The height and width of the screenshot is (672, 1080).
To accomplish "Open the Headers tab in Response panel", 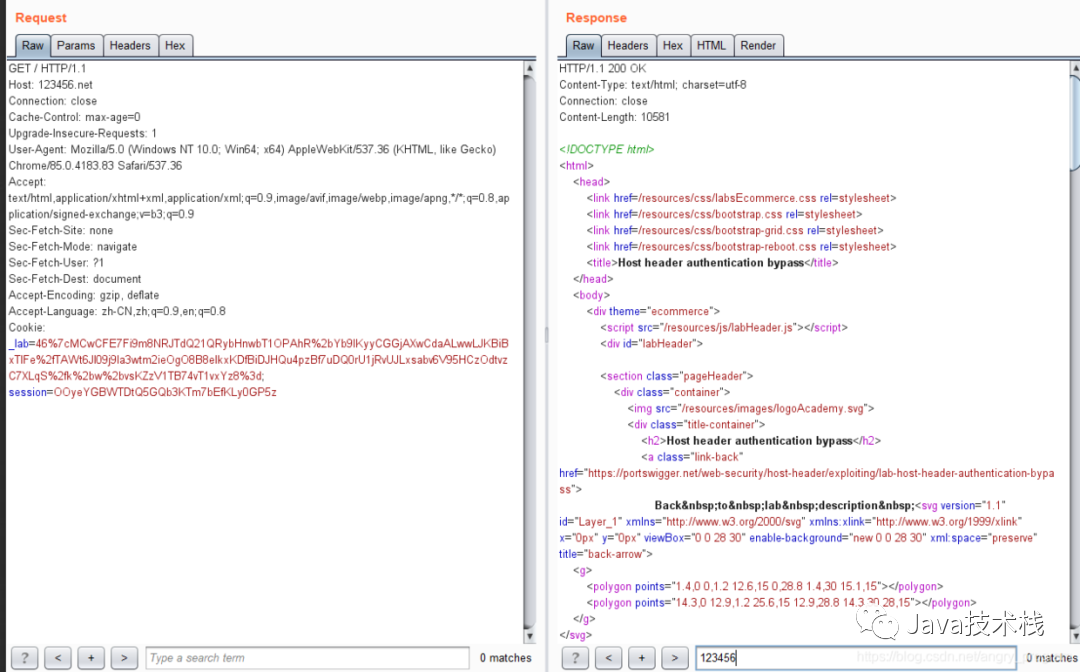I will click(627, 45).
